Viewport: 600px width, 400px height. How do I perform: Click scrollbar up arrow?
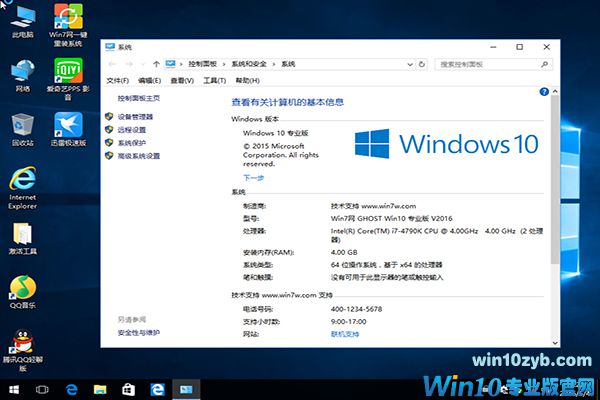pyautogui.click(x=555, y=91)
